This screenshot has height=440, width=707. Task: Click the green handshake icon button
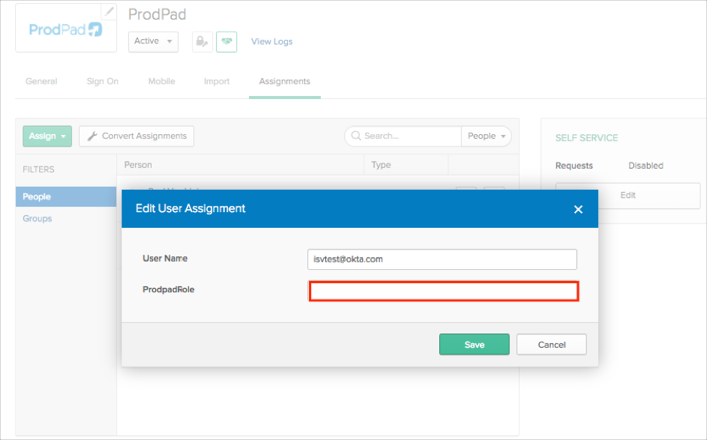226,42
